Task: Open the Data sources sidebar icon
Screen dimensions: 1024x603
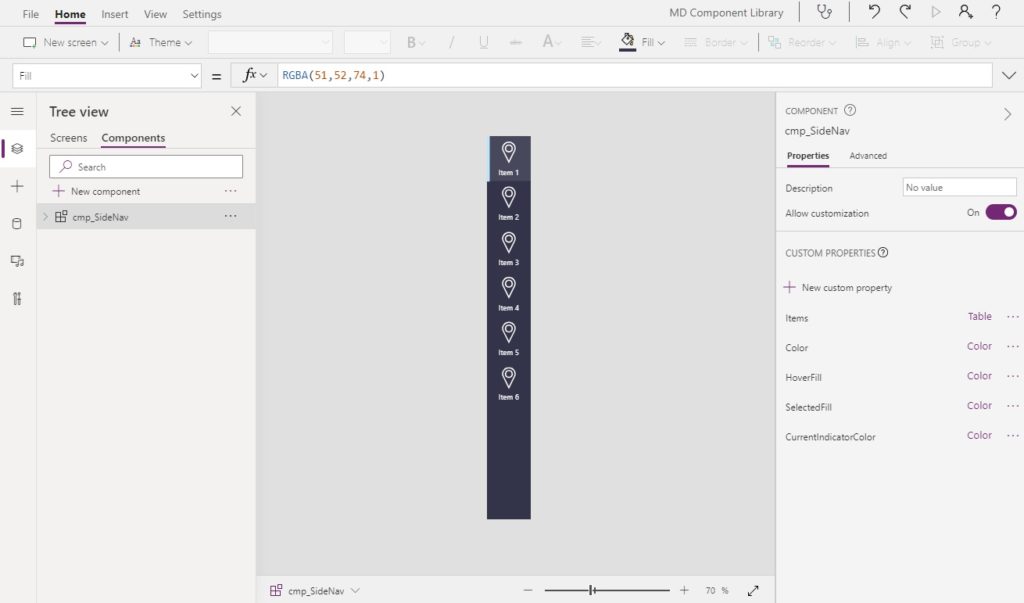Action: pyautogui.click(x=17, y=223)
